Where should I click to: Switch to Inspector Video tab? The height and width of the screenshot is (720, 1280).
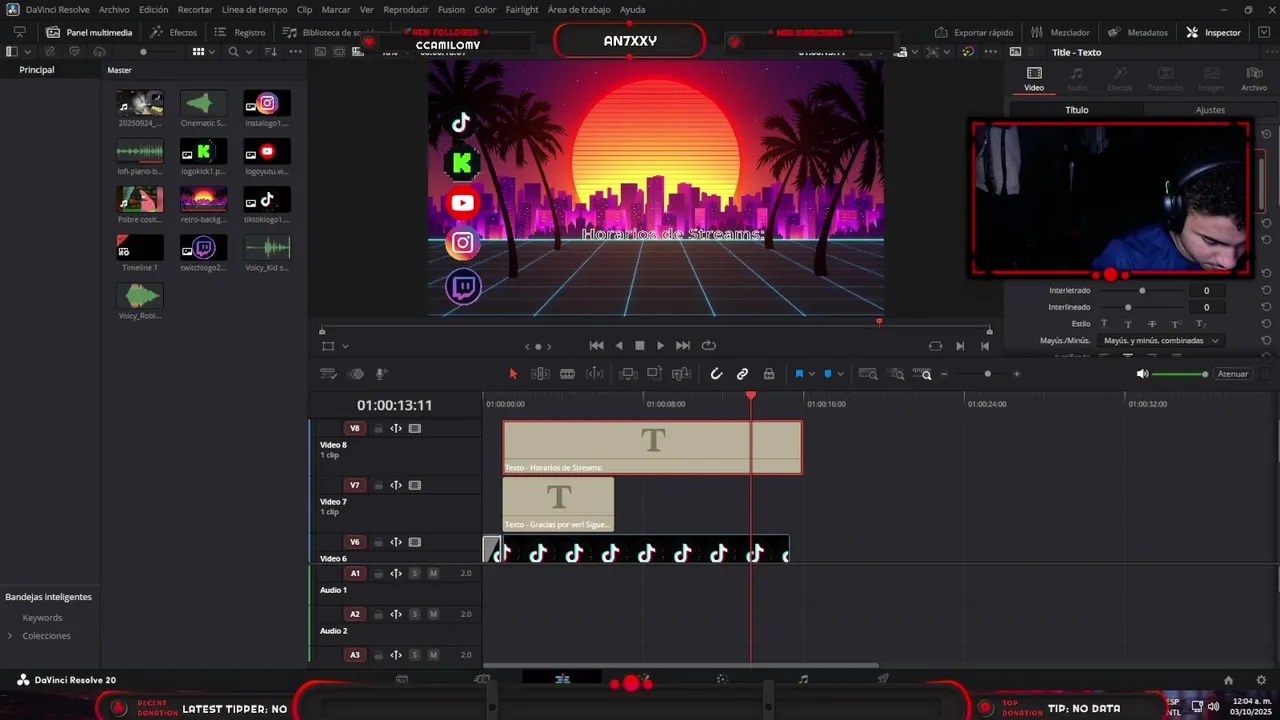pyautogui.click(x=1034, y=79)
